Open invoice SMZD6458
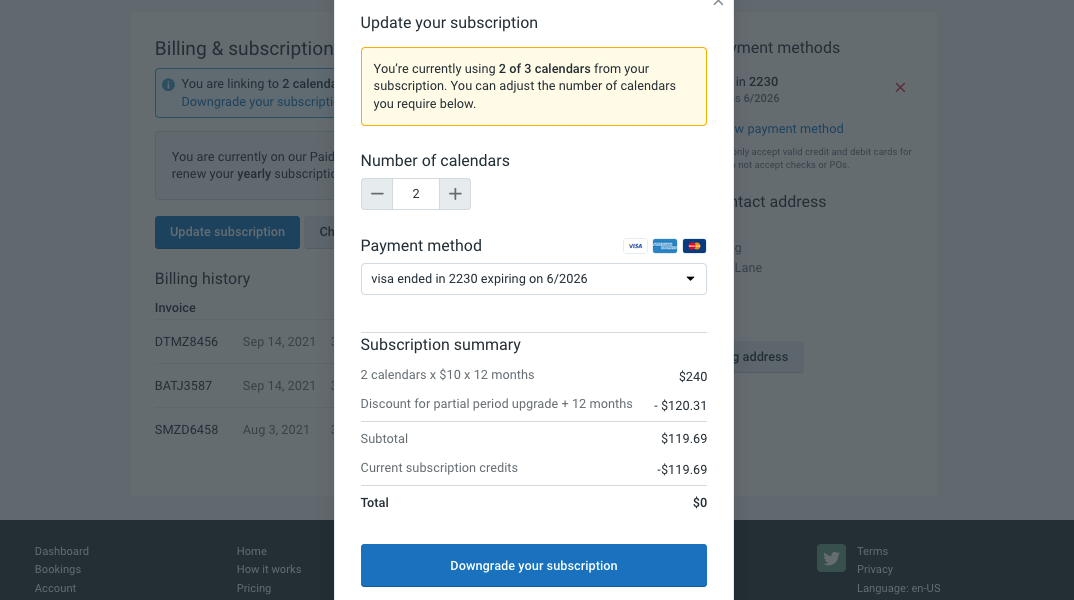Image resolution: width=1074 pixels, height=600 pixels. click(x=186, y=429)
